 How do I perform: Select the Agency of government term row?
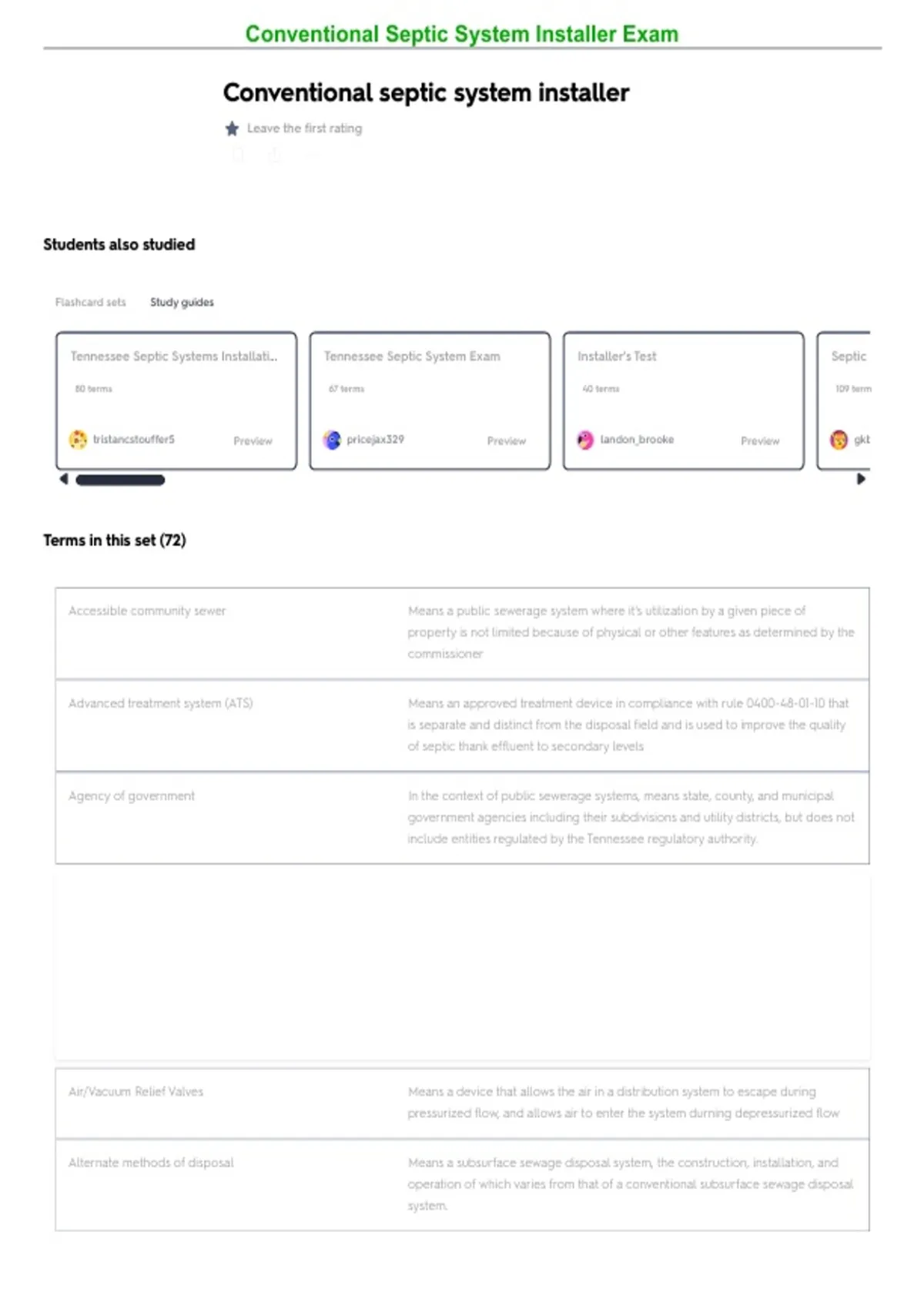(462, 818)
